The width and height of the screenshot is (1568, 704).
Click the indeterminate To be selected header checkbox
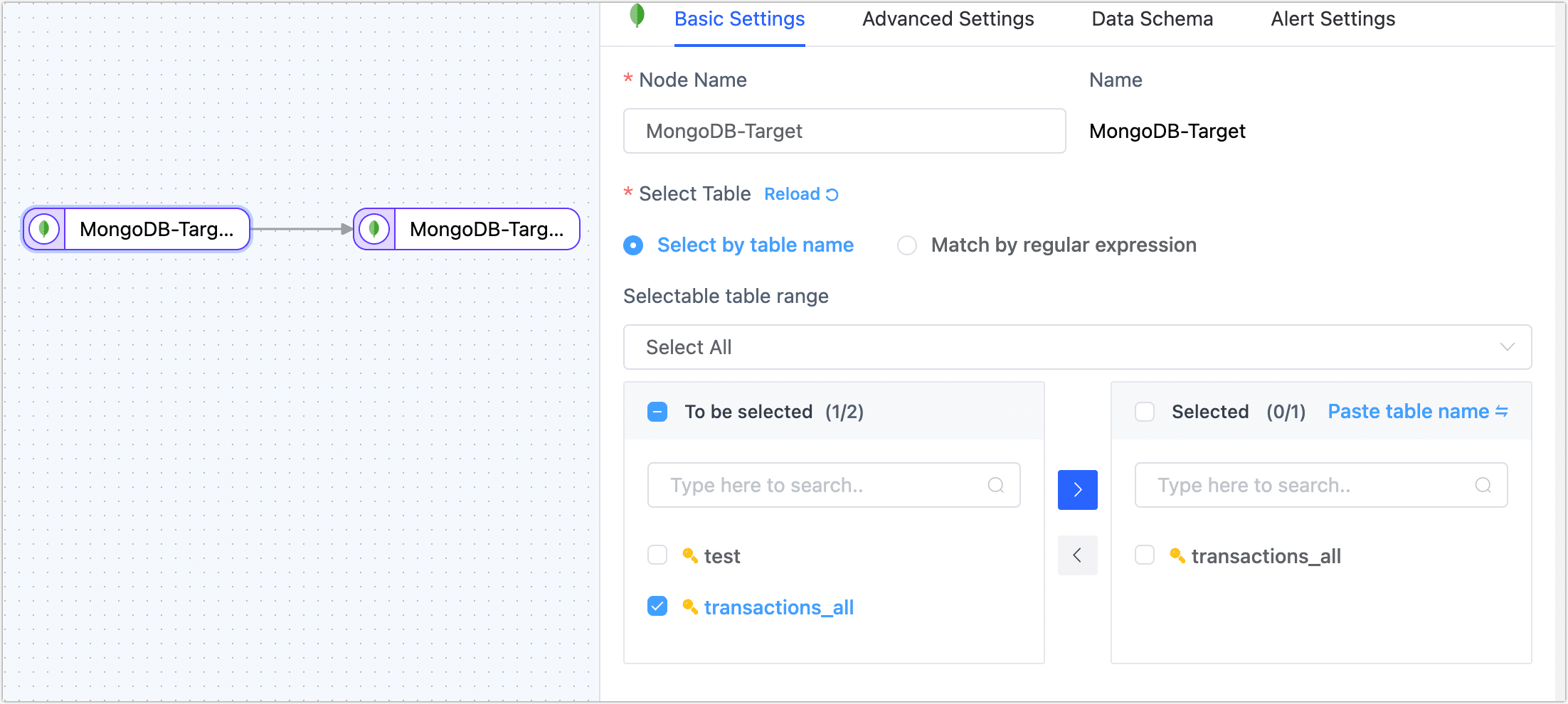pos(657,411)
